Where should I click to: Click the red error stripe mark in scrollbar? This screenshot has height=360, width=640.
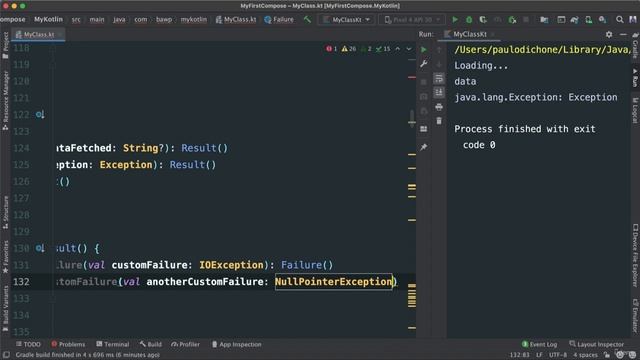[412, 77]
